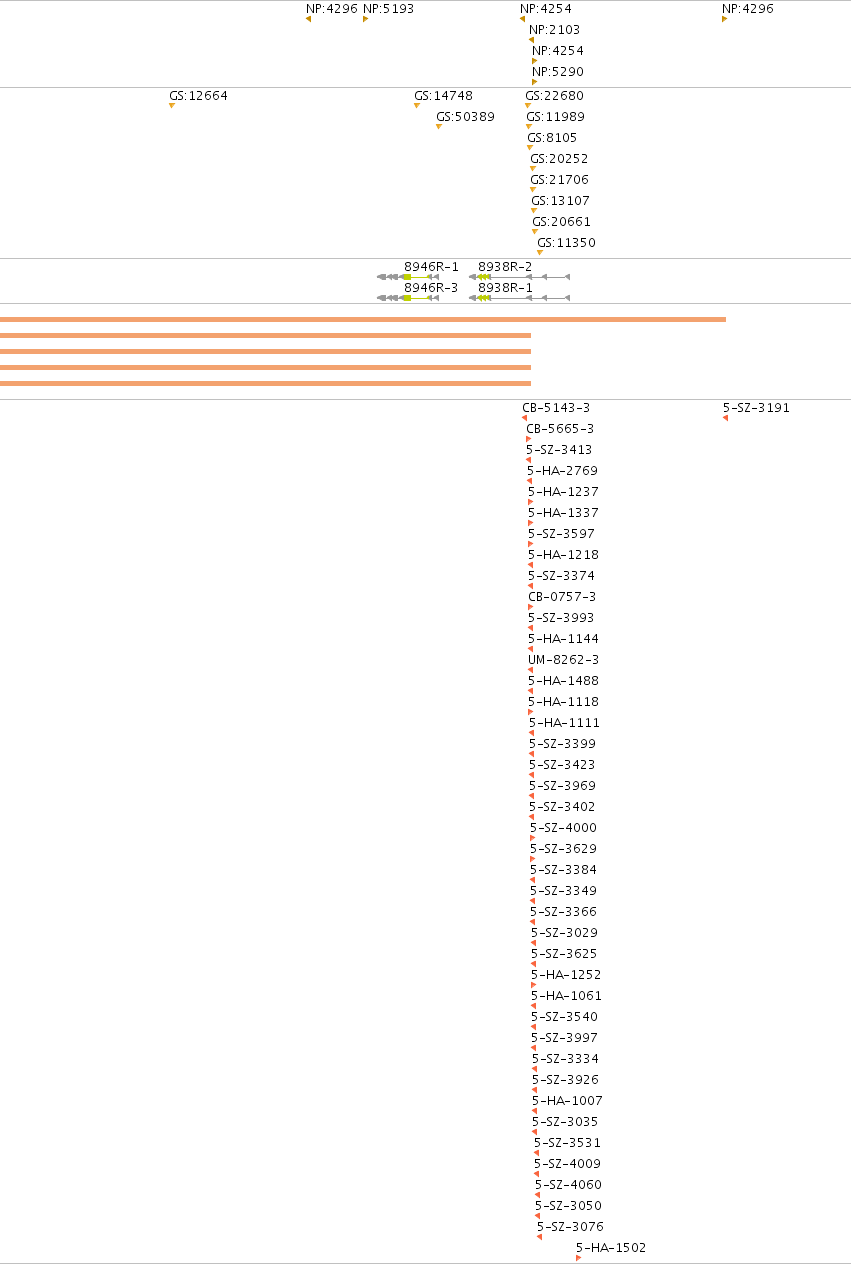Viewport: 851px width, 1264px height.
Task: Select the CB-5665-3 insertion
Action: (x=560, y=429)
